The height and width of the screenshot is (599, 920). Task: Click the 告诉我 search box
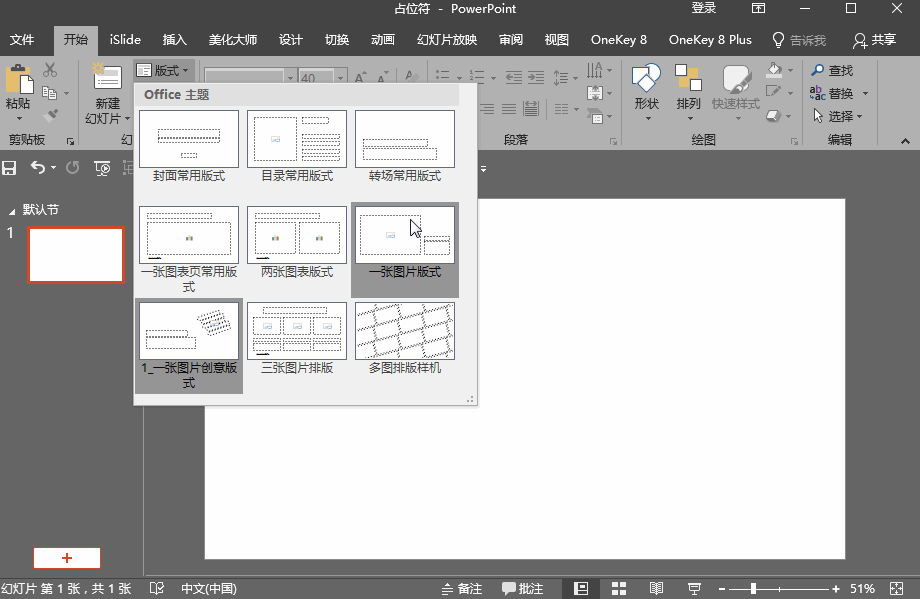point(799,40)
